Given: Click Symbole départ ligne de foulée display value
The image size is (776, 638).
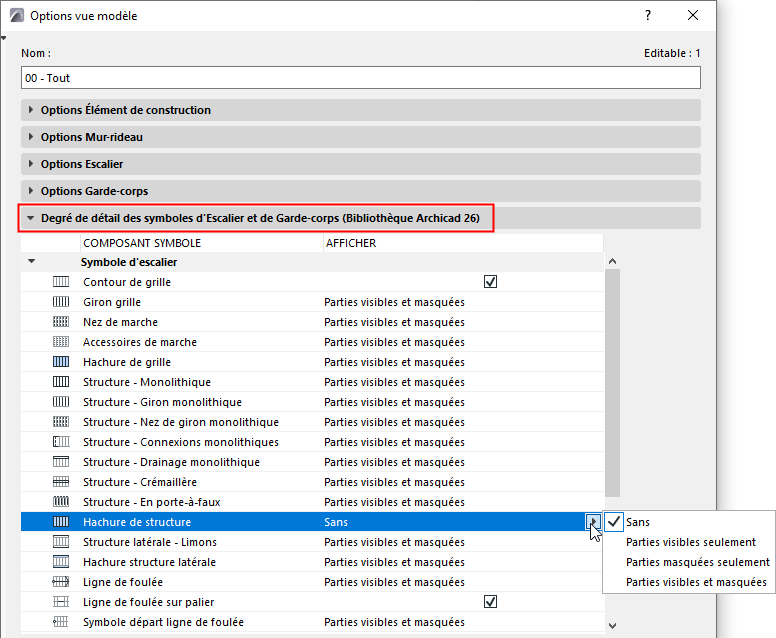Looking at the screenshot, I should tap(394, 622).
